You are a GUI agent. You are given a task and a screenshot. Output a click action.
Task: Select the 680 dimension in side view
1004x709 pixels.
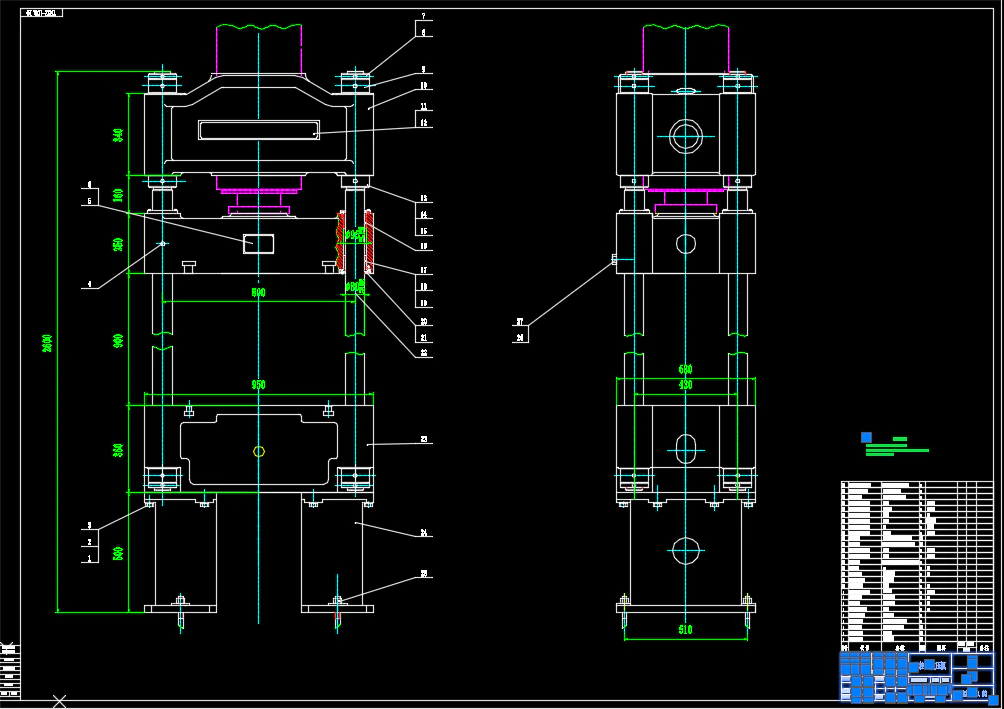(685, 370)
